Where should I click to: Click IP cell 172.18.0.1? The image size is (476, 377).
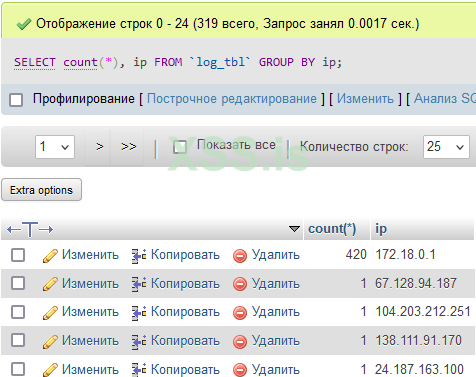point(405,255)
